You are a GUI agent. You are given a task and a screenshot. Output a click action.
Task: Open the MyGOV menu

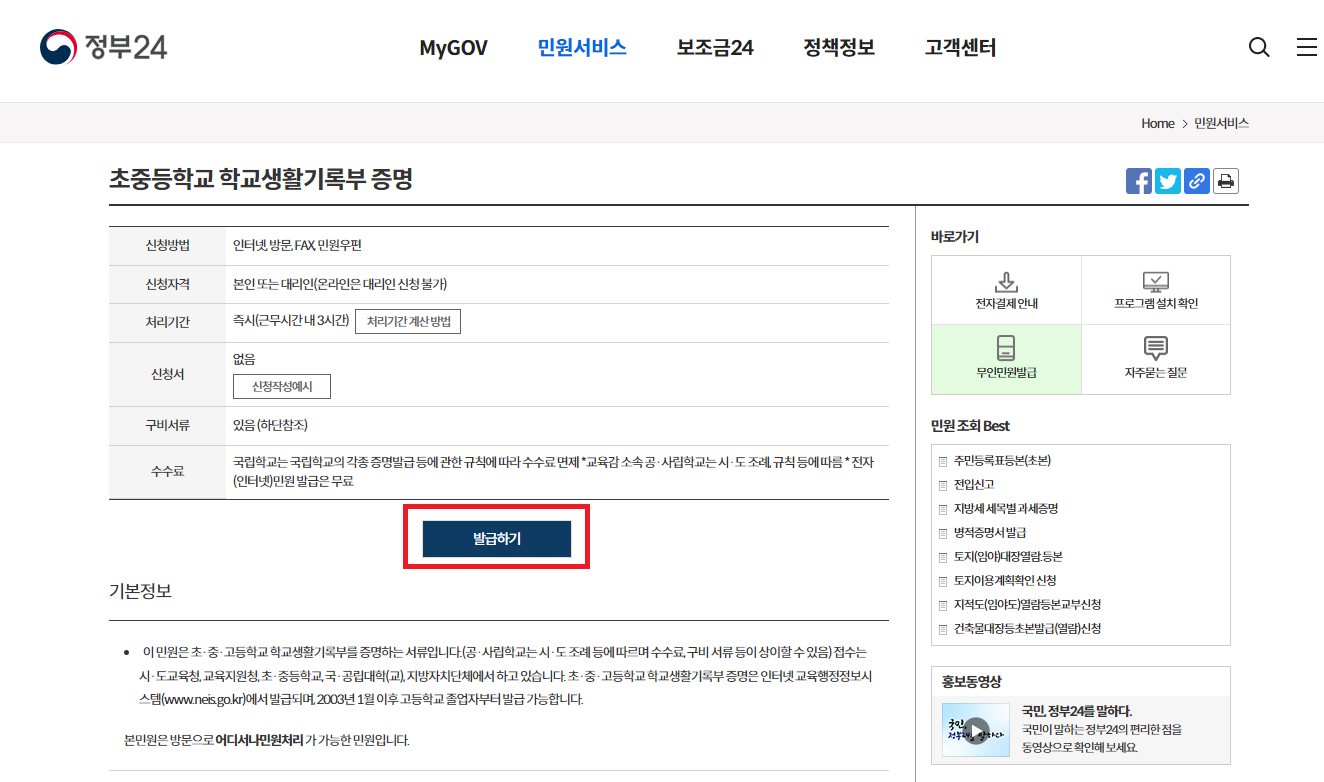pos(453,47)
